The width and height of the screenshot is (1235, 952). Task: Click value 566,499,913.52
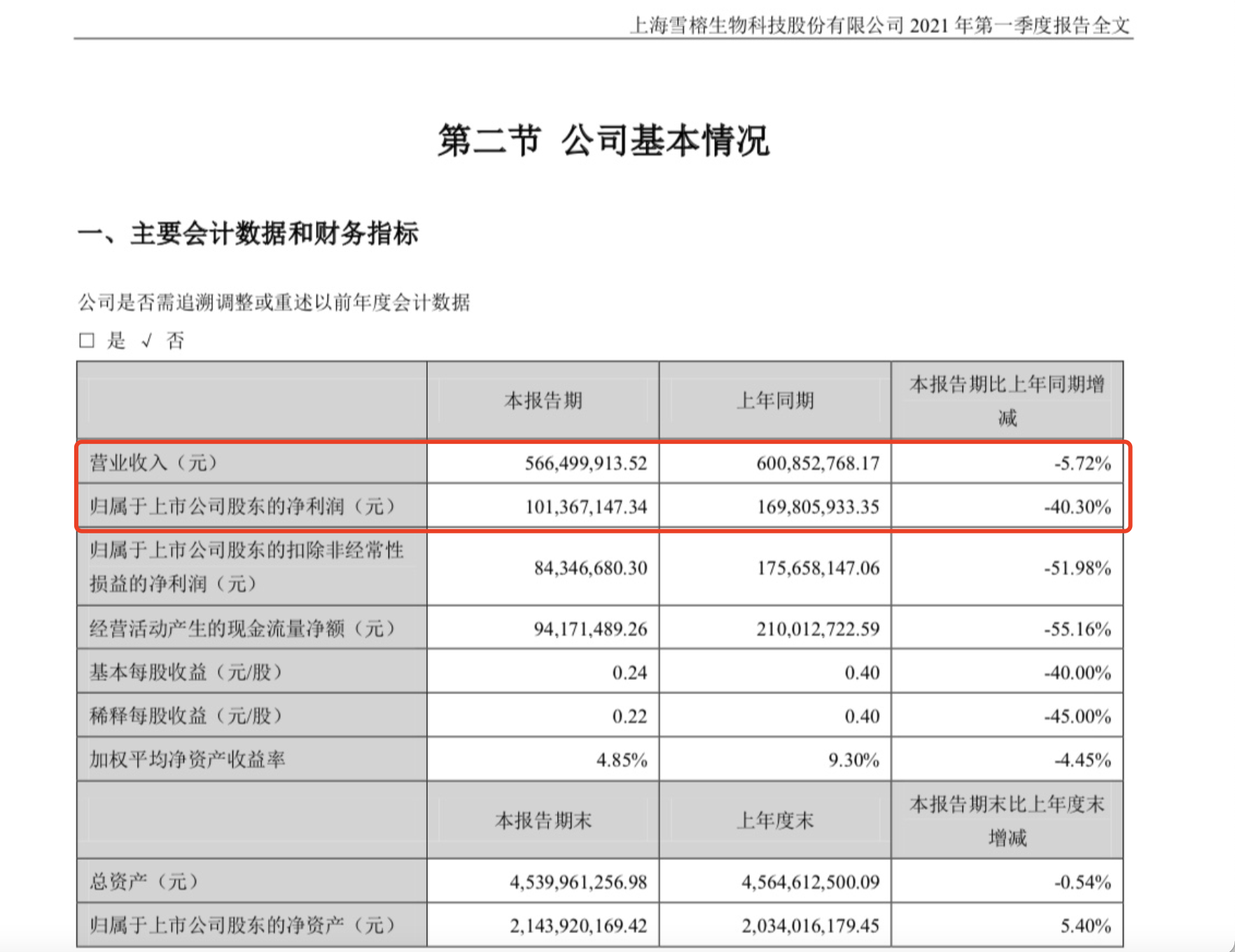(586, 463)
